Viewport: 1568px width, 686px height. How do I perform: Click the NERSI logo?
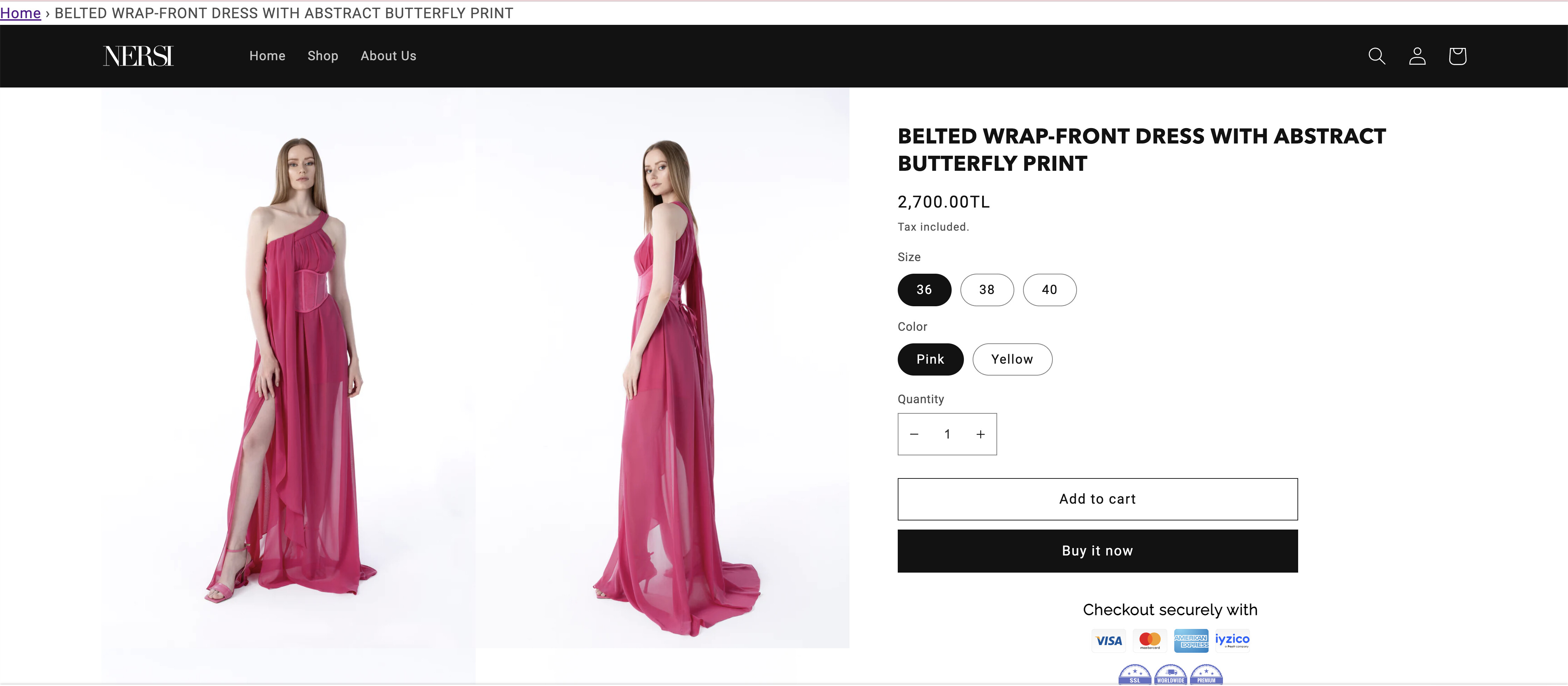[x=138, y=56]
